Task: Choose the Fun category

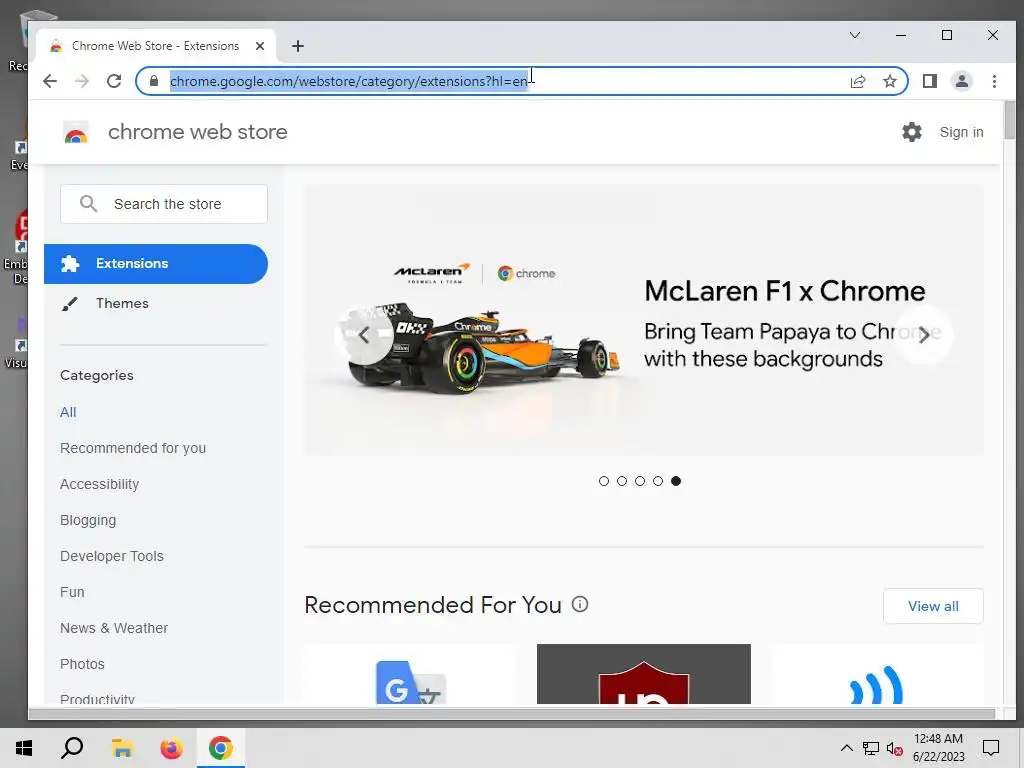Action: (x=72, y=592)
